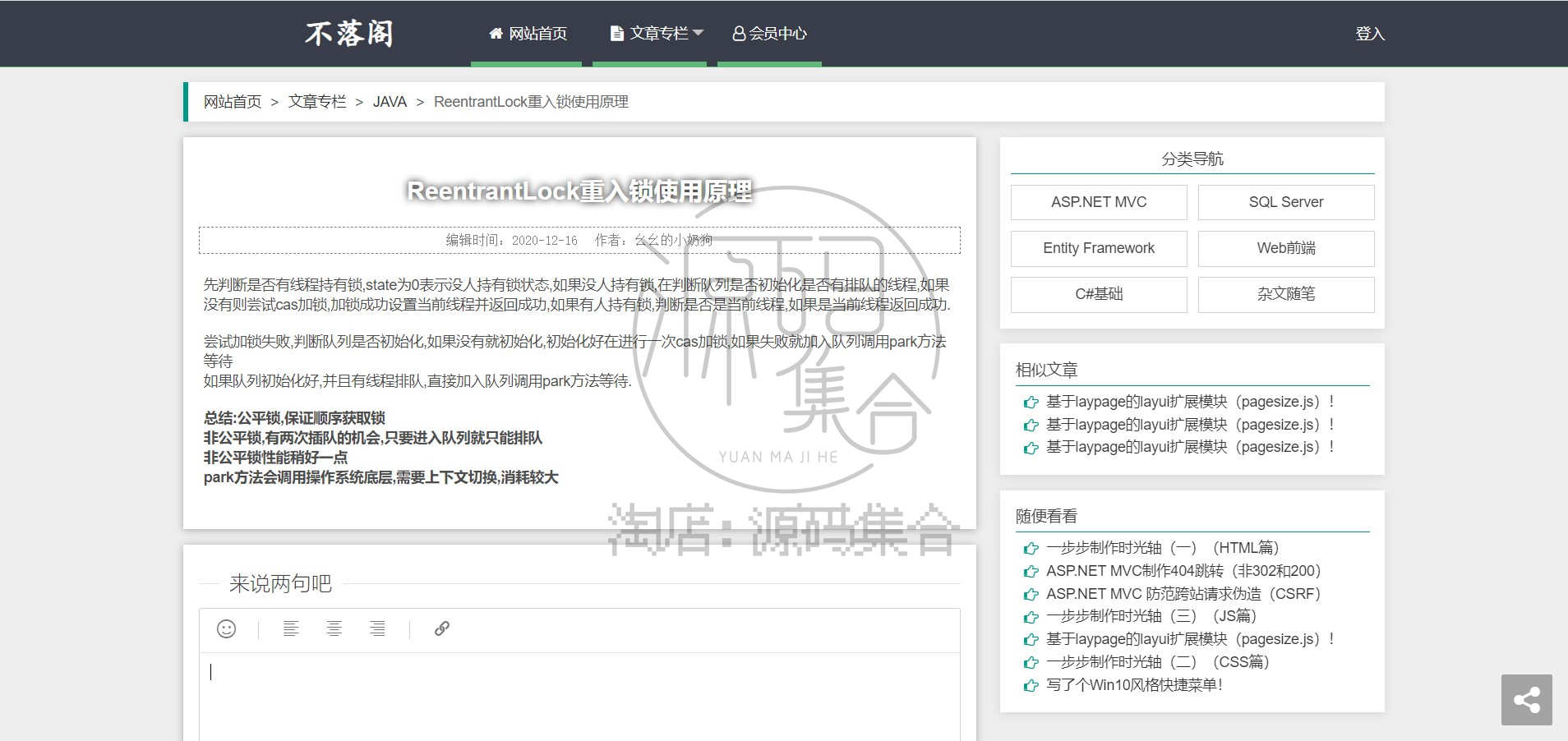Open the Entity Framework category
This screenshot has height=741, width=1568.
[x=1099, y=248]
